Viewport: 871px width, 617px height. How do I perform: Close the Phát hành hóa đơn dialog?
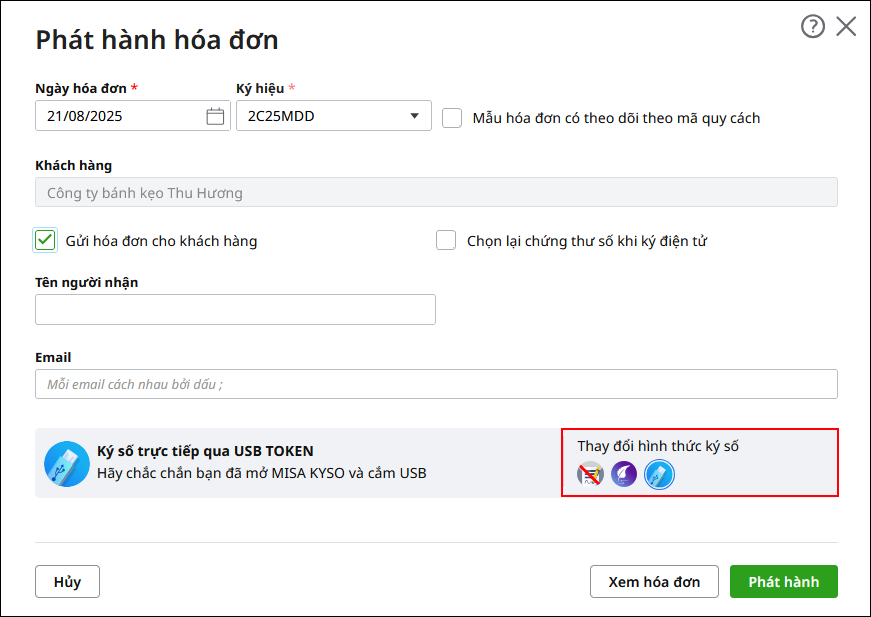click(846, 27)
